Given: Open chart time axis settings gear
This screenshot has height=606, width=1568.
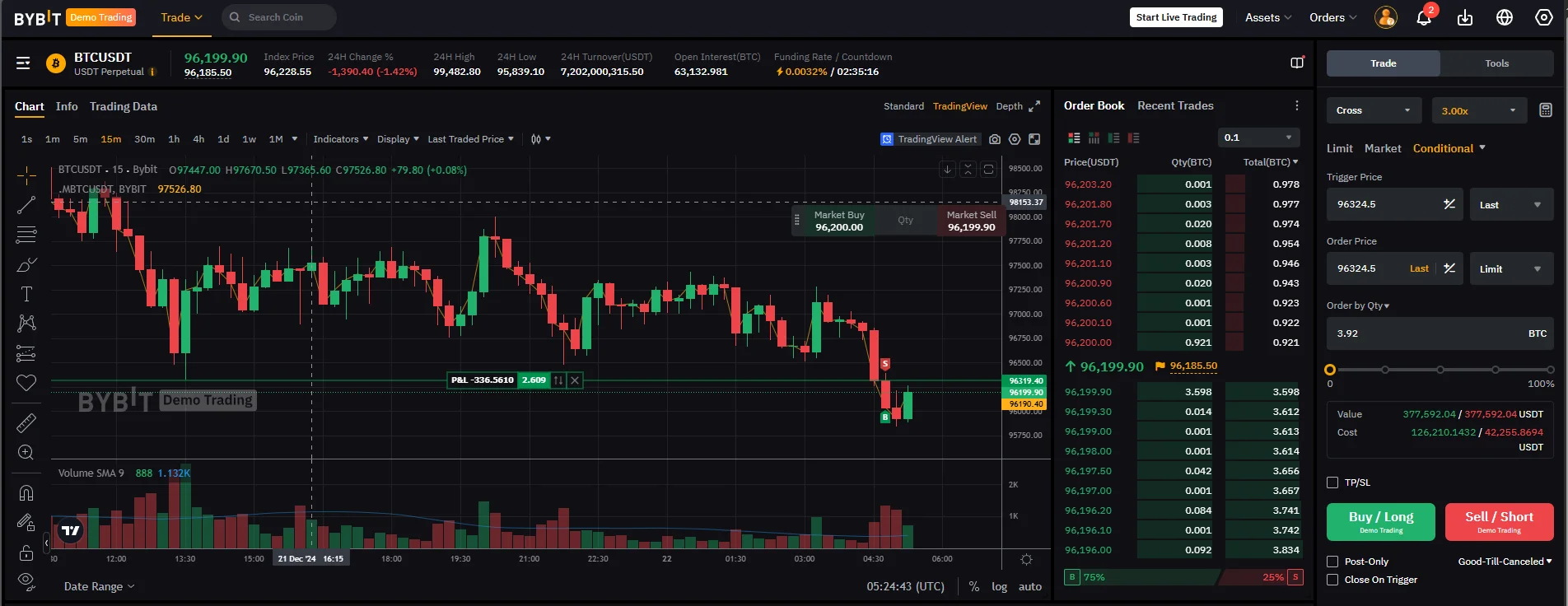Looking at the screenshot, I should coord(1026,559).
